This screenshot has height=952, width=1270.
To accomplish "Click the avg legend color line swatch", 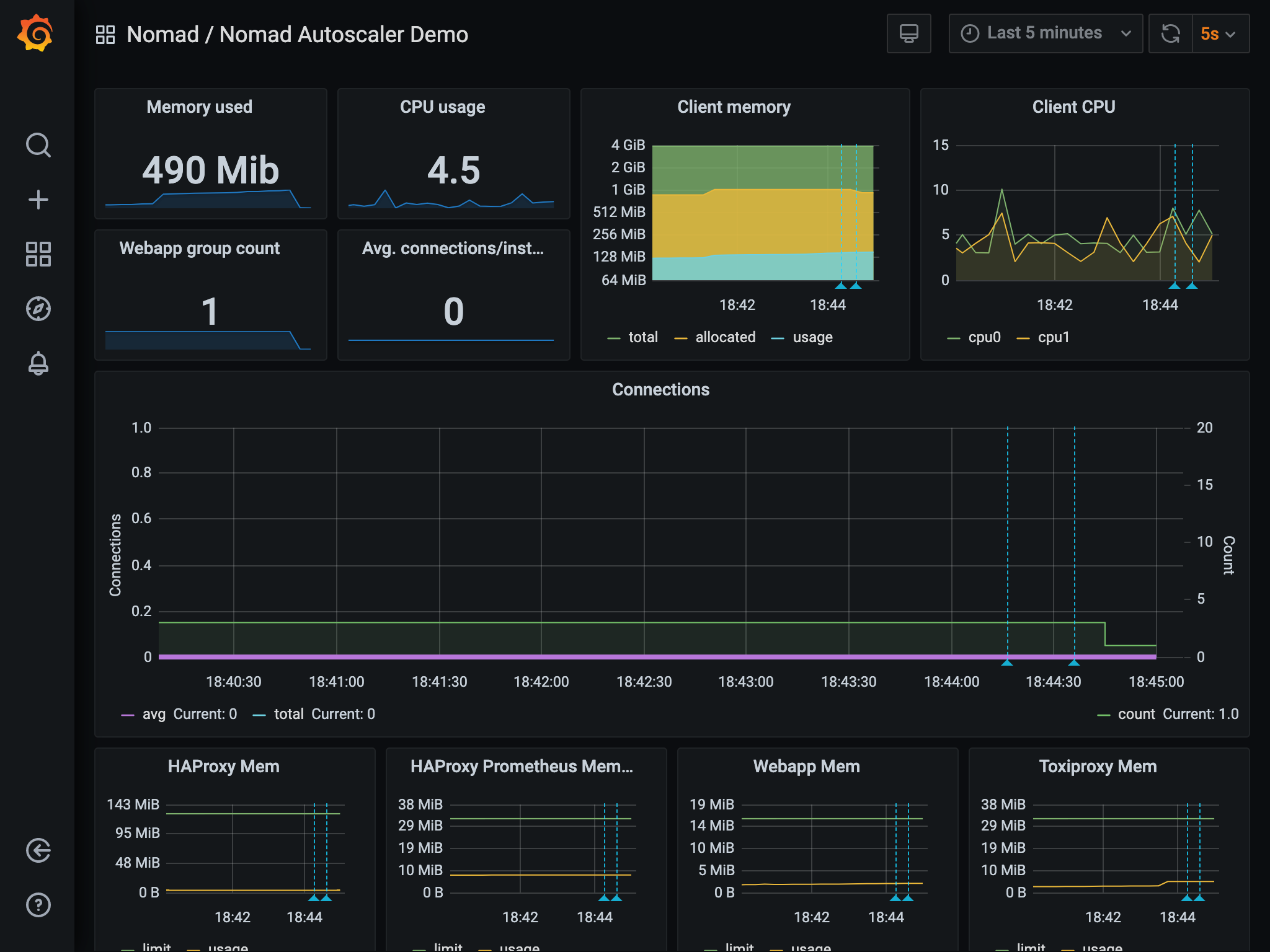I will point(128,715).
